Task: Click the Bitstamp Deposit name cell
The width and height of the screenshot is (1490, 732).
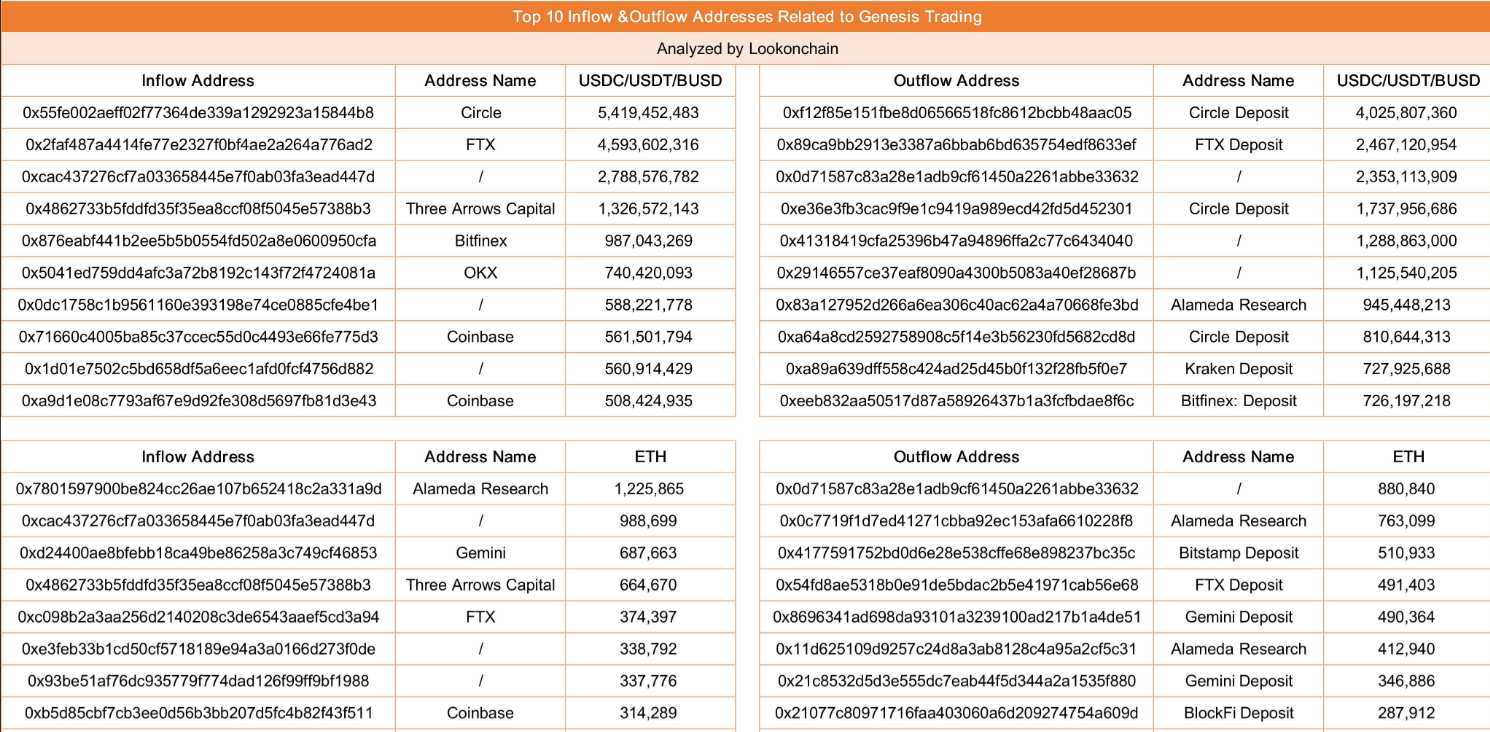Action: pyautogui.click(x=1238, y=553)
